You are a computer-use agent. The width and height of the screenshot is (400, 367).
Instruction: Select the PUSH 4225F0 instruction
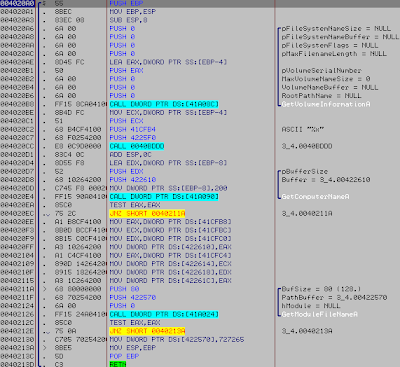(133, 138)
